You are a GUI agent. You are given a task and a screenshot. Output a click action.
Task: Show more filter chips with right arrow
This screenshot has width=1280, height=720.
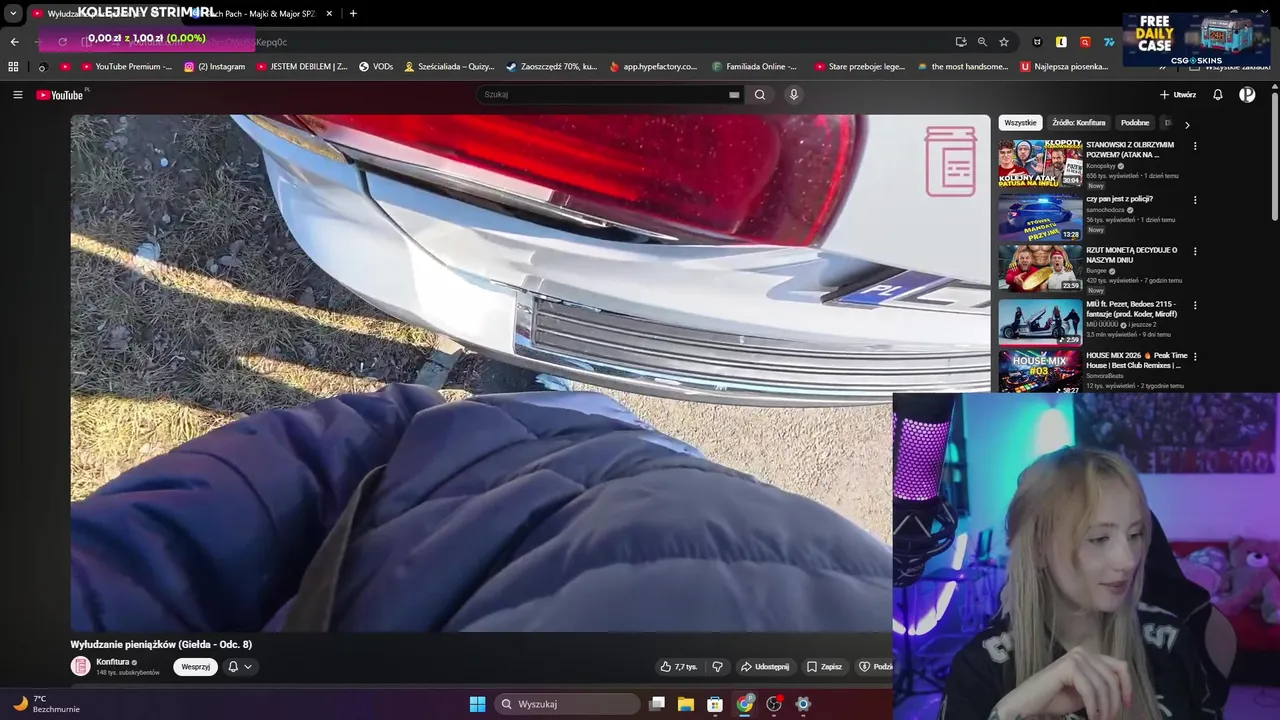click(x=1187, y=125)
